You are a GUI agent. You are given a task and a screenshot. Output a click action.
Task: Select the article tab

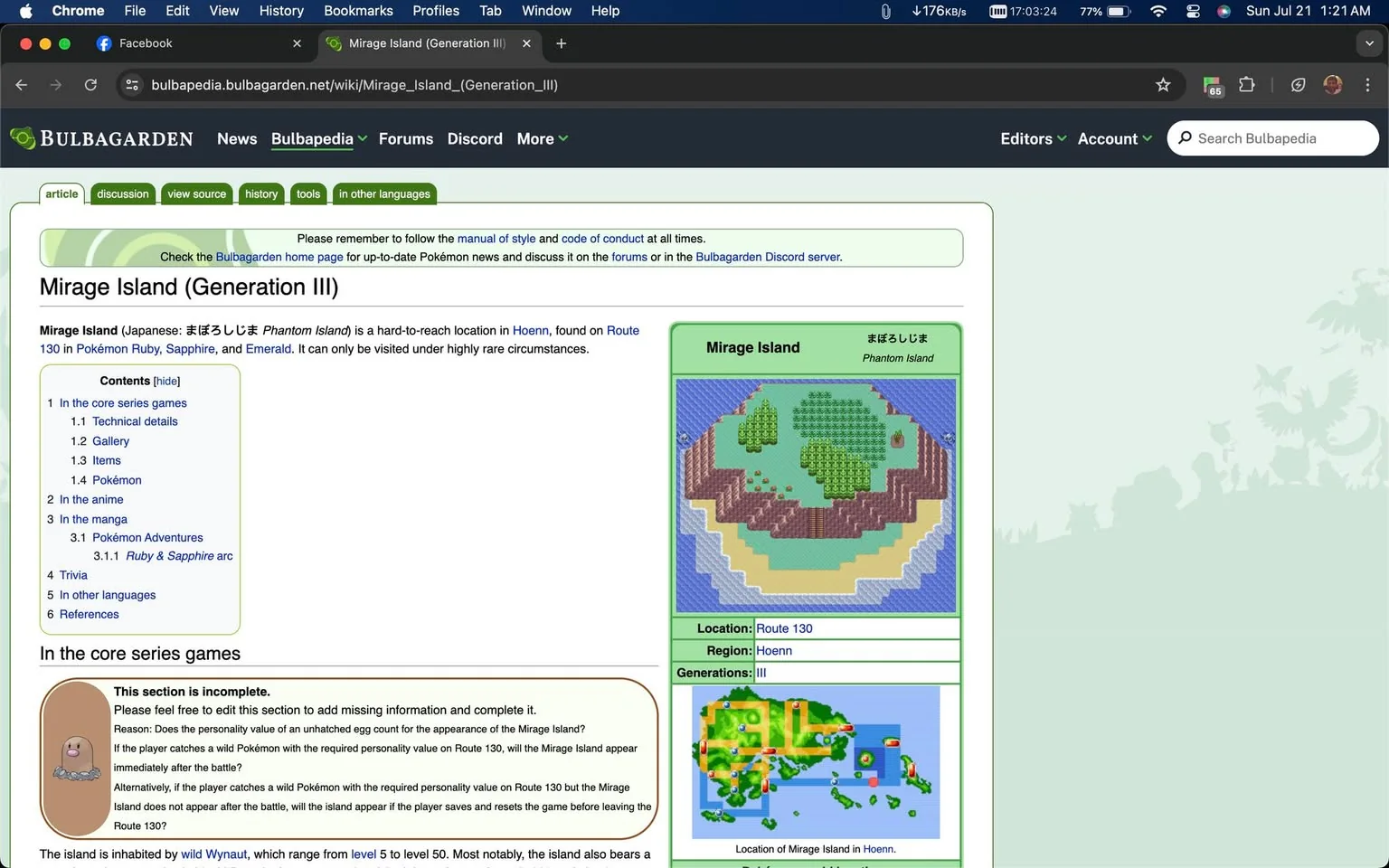click(x=61, y=193)
